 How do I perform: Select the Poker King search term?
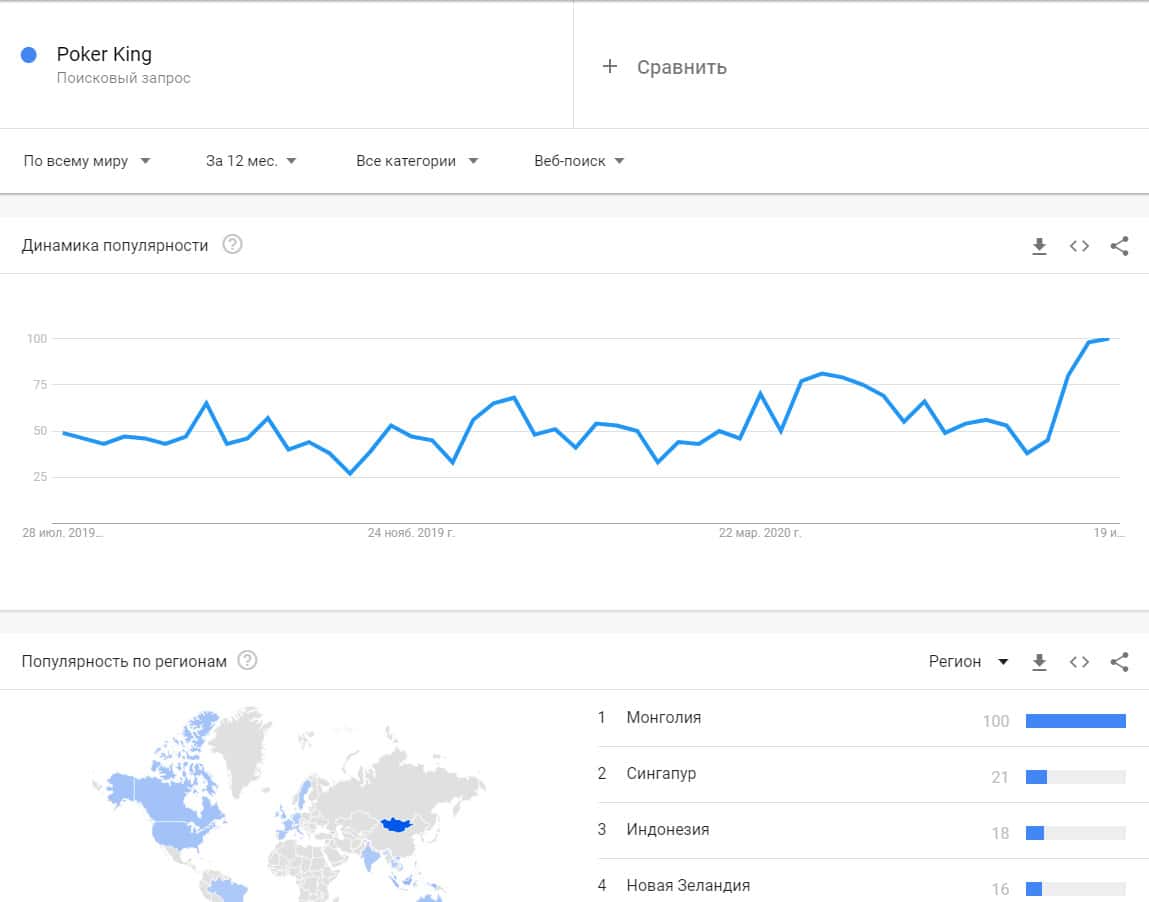pos(104,55)
